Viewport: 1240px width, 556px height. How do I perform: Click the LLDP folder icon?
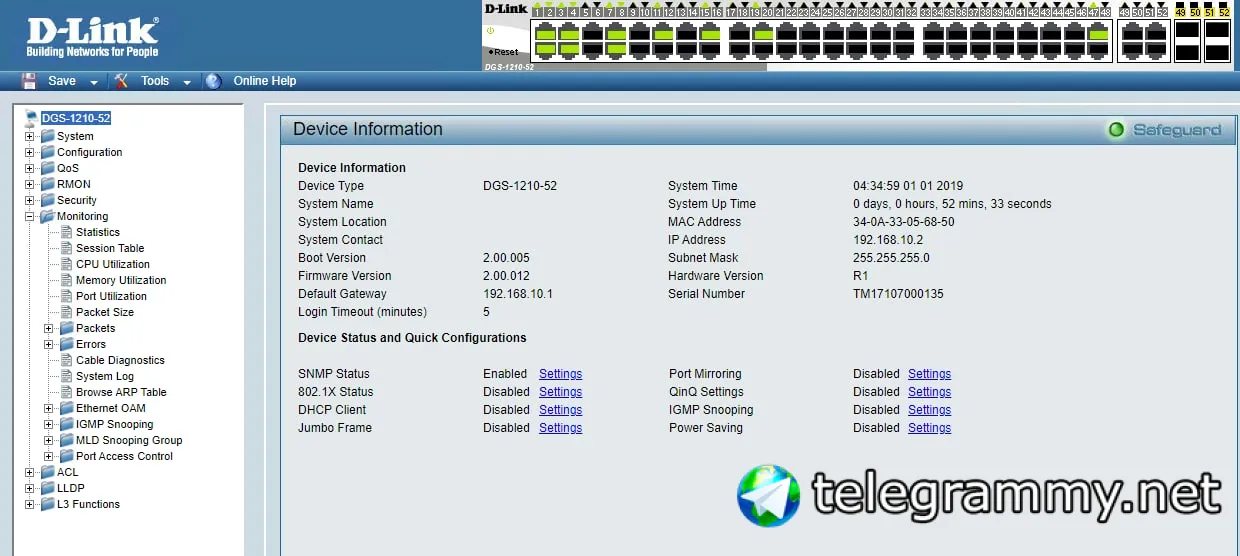pos(47,488)
